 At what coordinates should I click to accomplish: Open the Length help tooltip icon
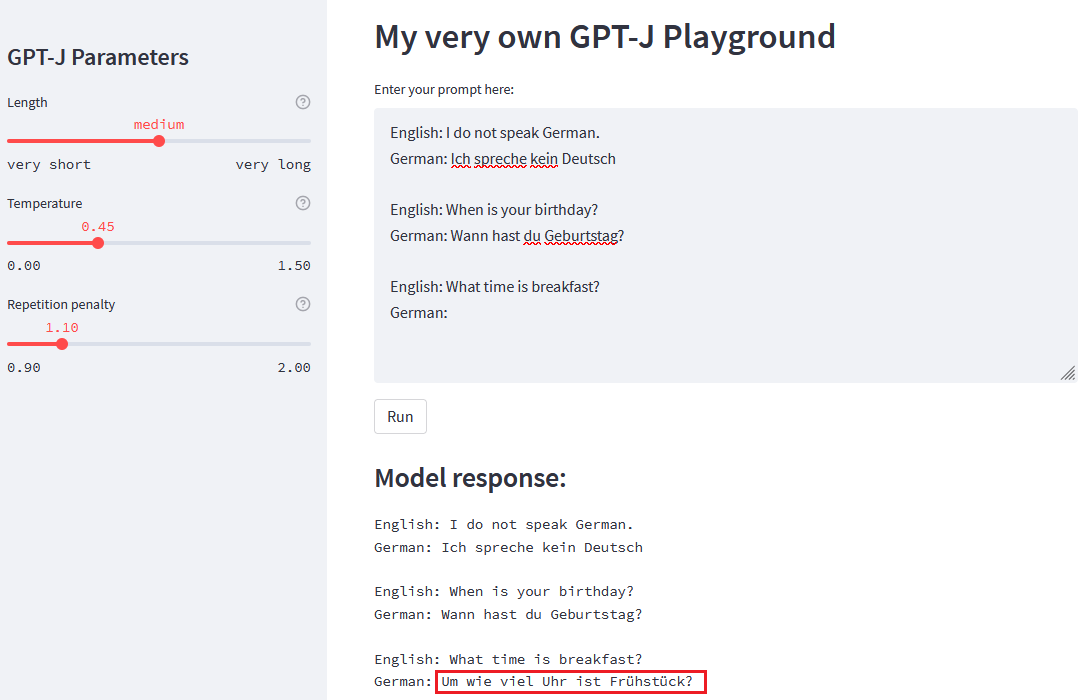pyautogui.click(x=303, y=102)
